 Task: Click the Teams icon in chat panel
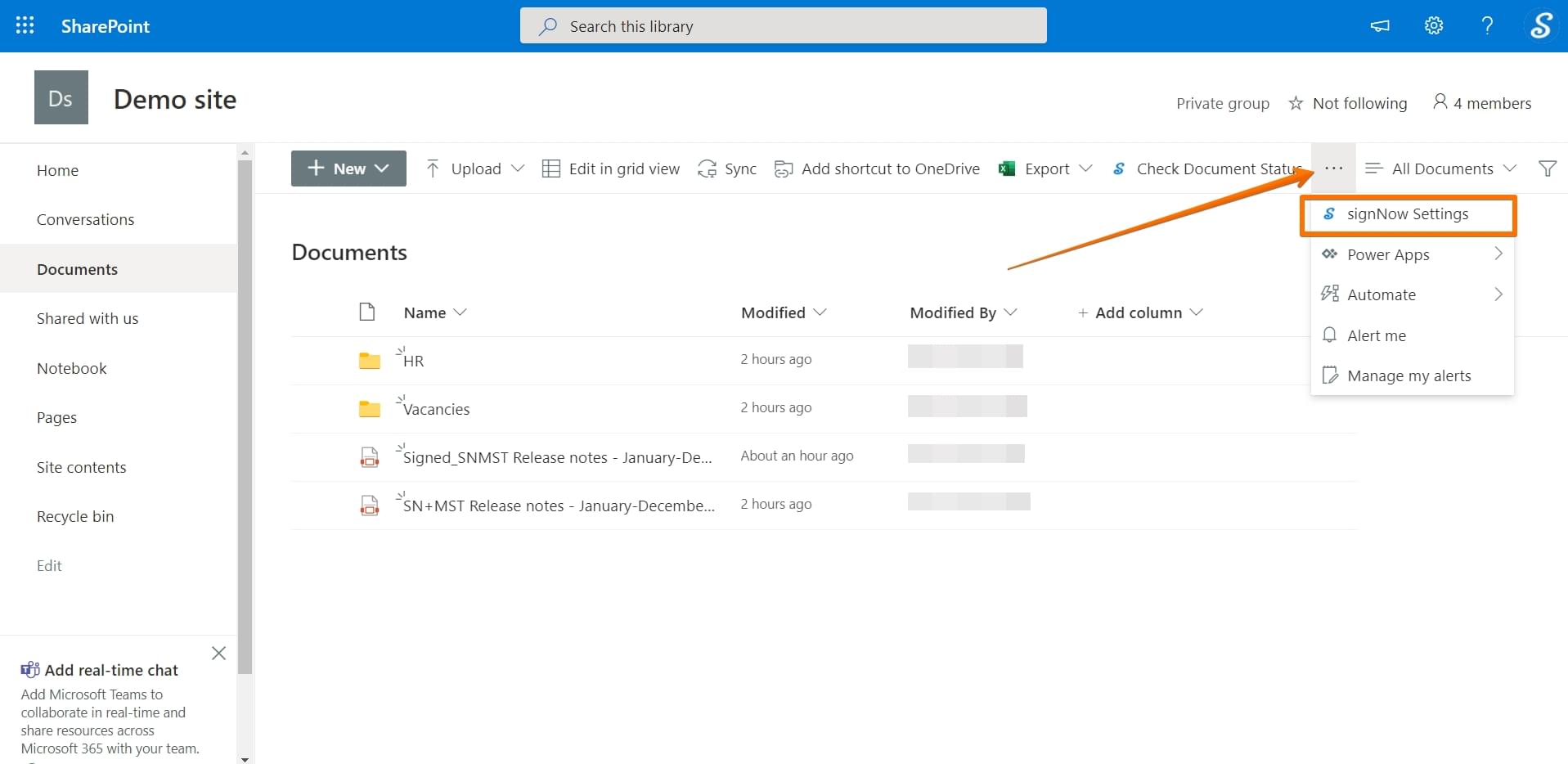(30, 670)
